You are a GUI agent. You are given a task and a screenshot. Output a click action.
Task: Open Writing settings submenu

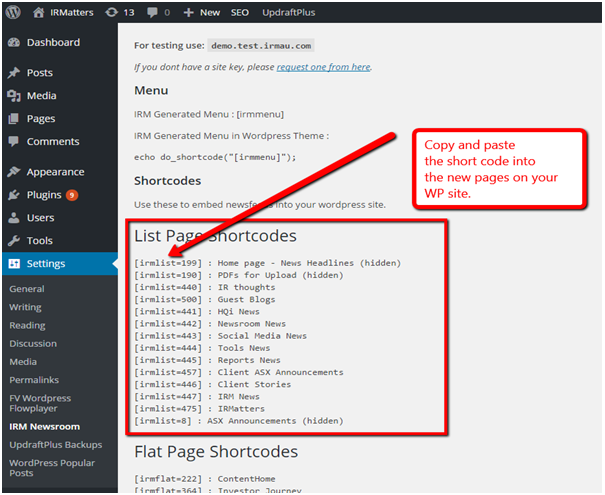tap(25, 307)
